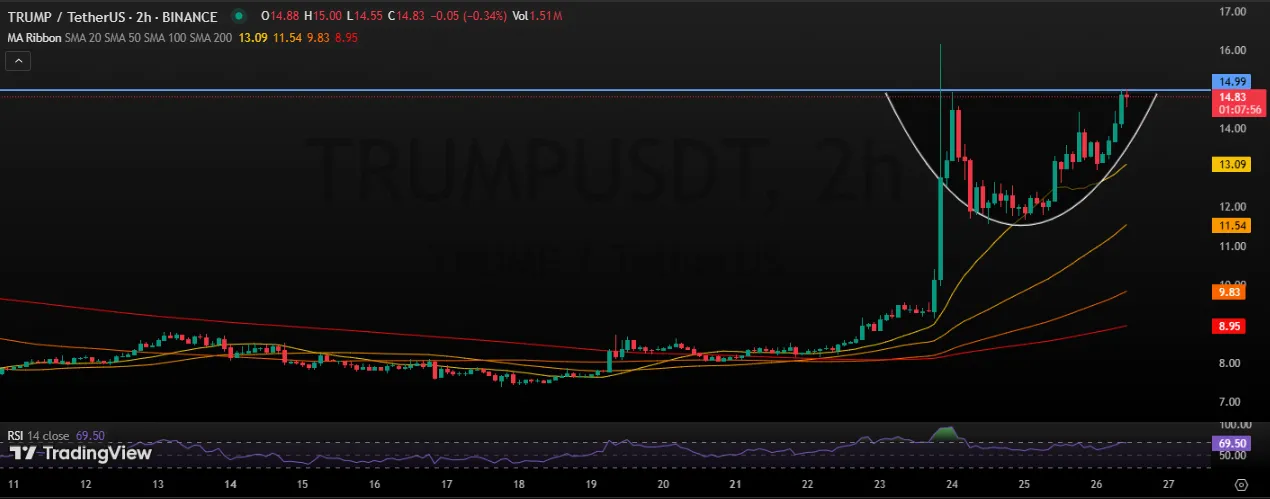Click the green market status dot
Image resolution: width=1270 pixels, height=499 pixels.
(x=237, y=15)
